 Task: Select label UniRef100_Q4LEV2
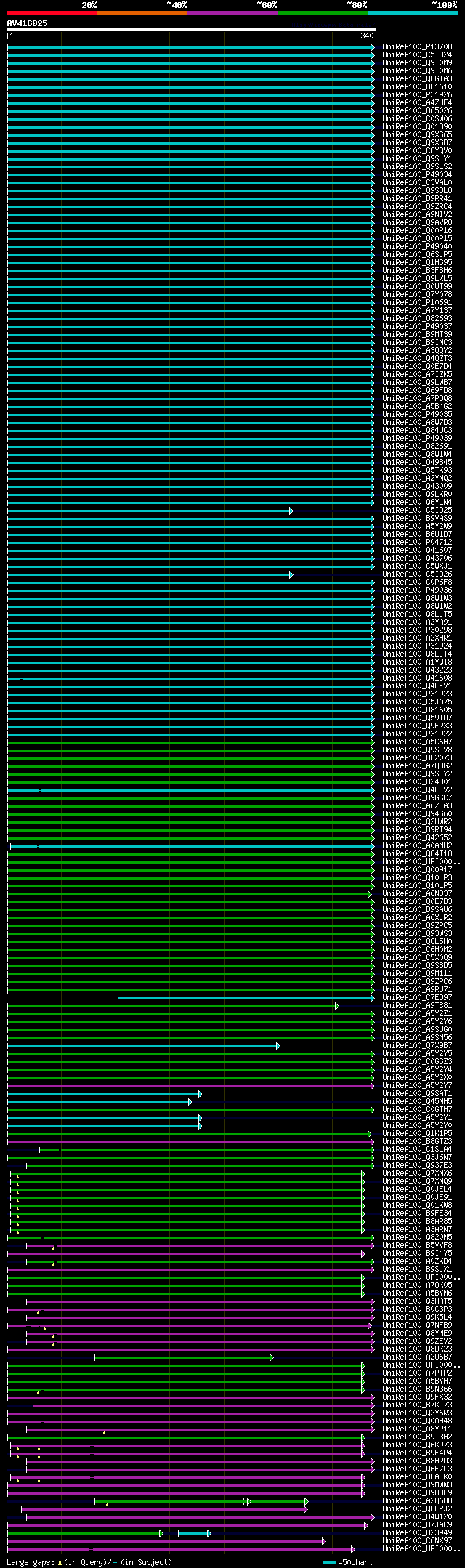point(417,789)
